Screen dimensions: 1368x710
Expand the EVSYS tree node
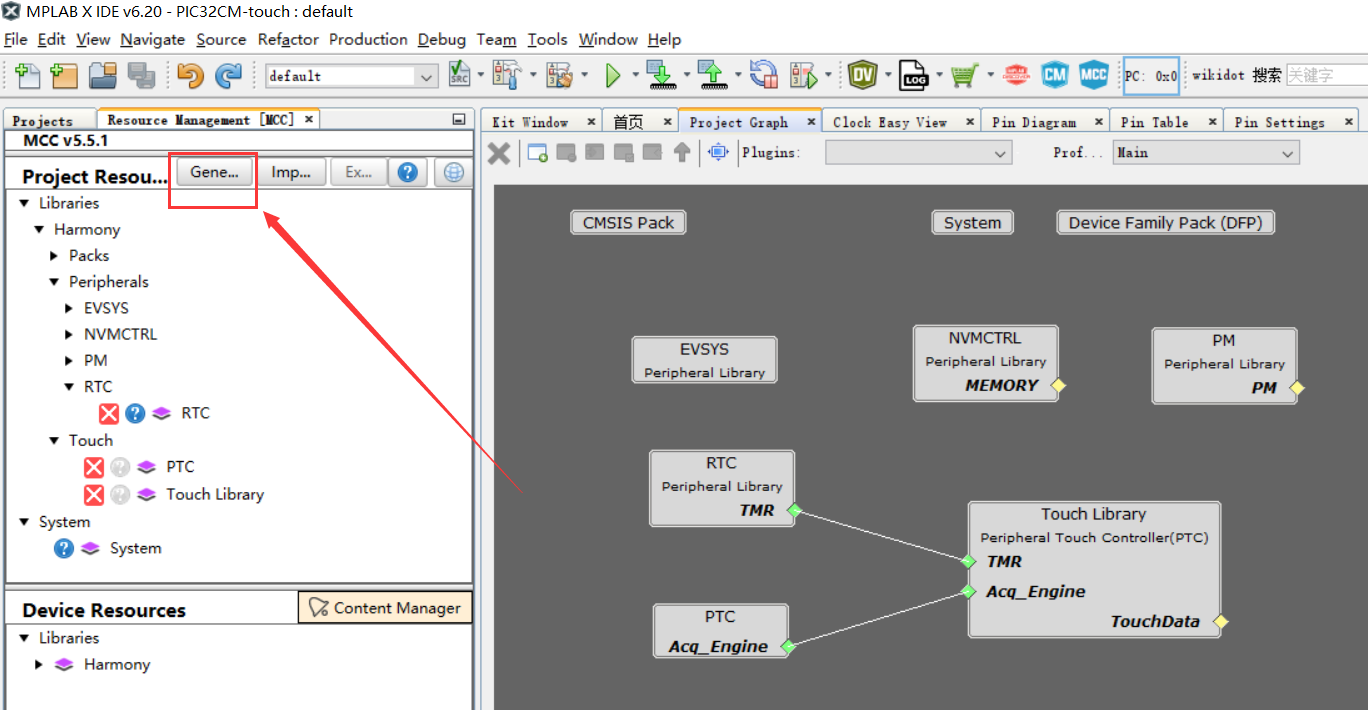click(69, 308)
